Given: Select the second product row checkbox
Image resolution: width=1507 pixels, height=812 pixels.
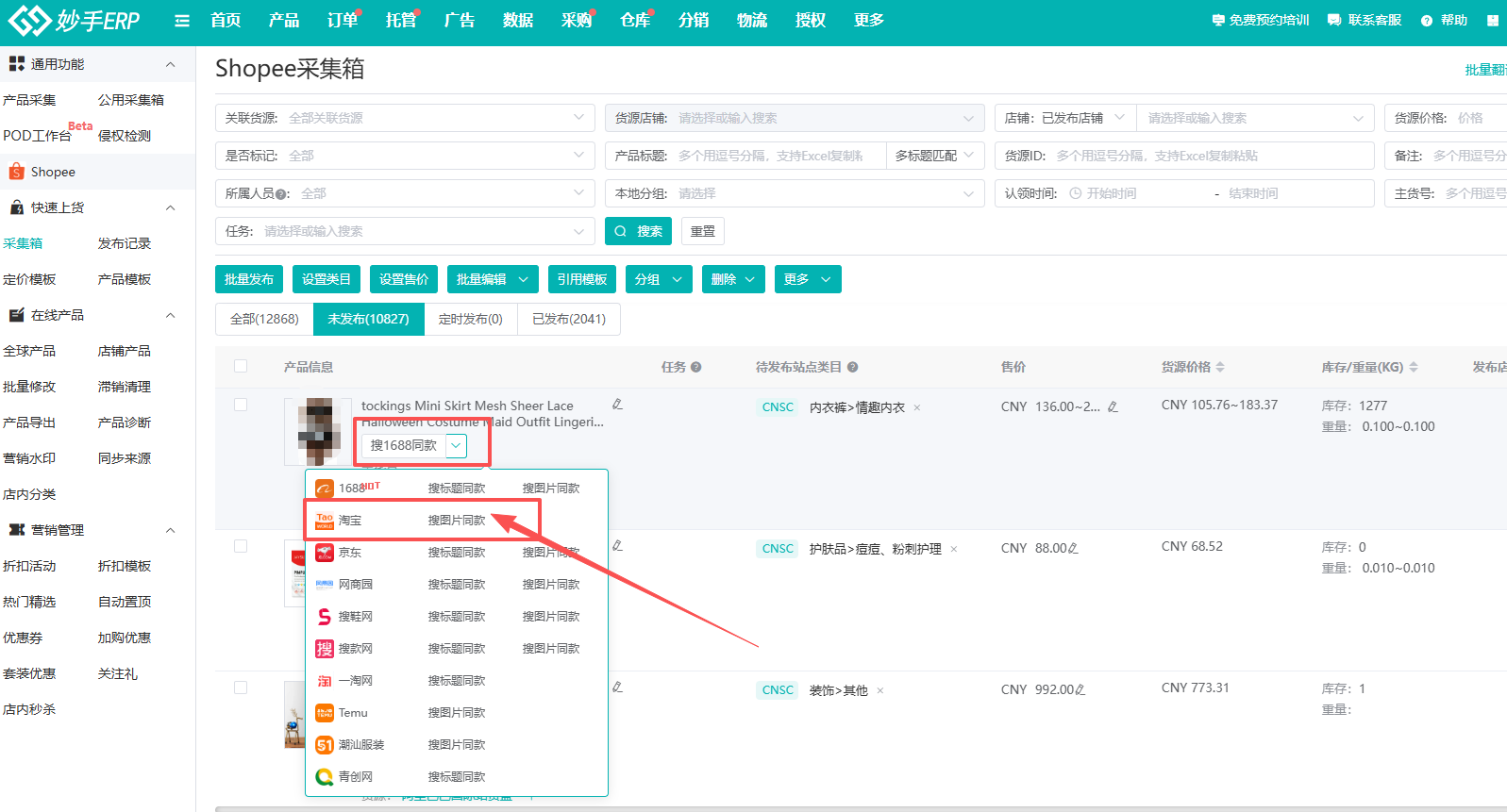Looking at the screenshot, I should click(241, 546).
